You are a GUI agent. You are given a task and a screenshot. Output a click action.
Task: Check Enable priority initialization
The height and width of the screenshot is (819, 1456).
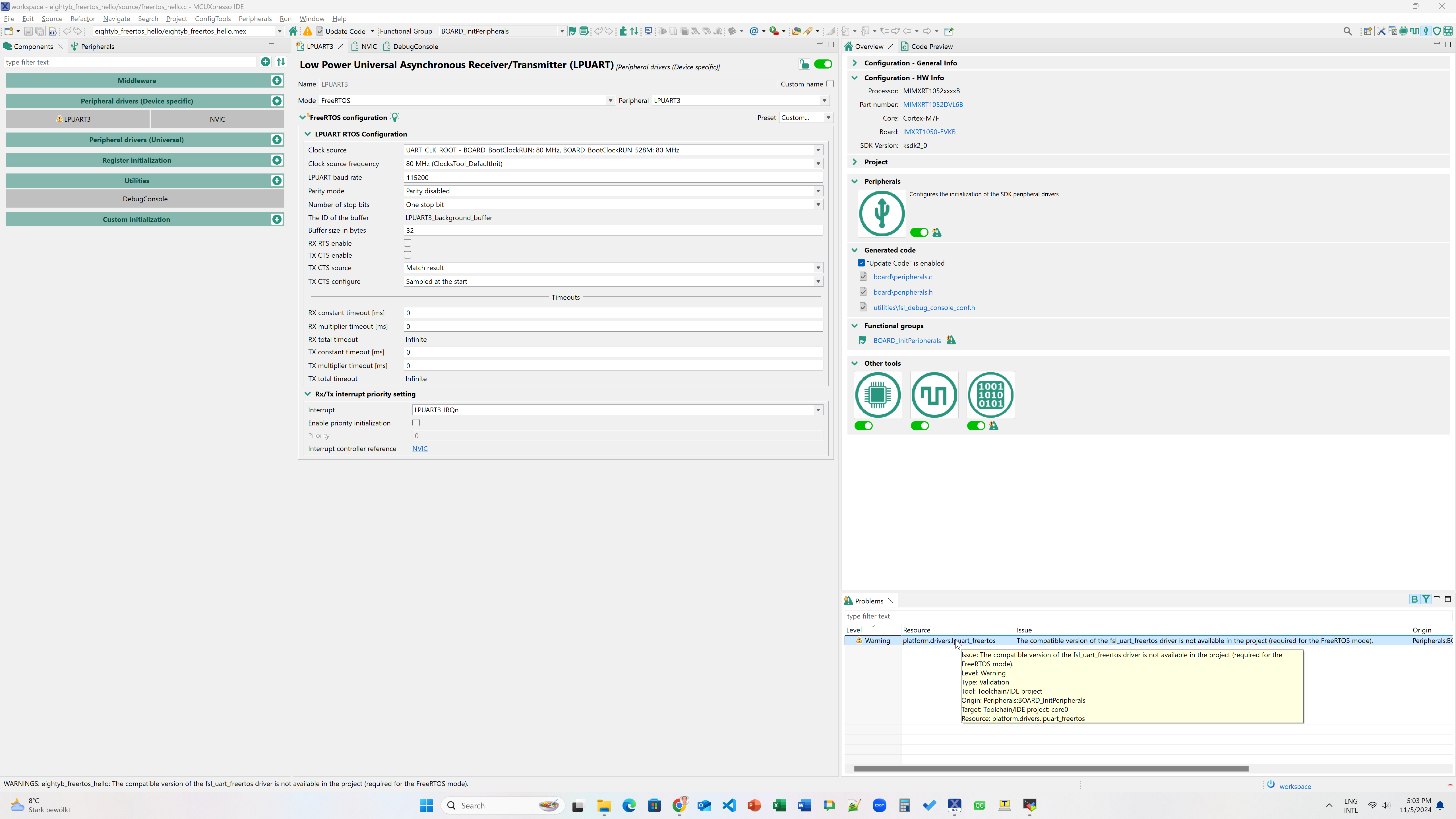click(x=416, y=423)
